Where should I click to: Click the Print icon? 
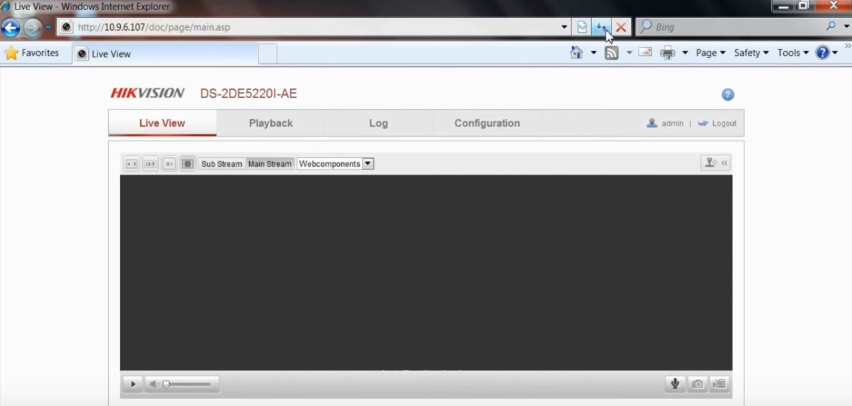coord(667,53)
